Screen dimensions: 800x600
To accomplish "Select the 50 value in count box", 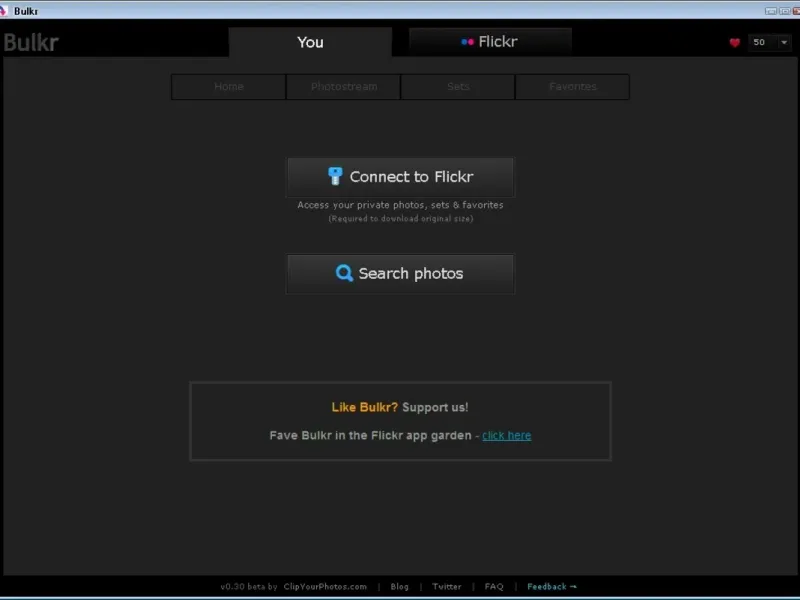I will [759, 42].
